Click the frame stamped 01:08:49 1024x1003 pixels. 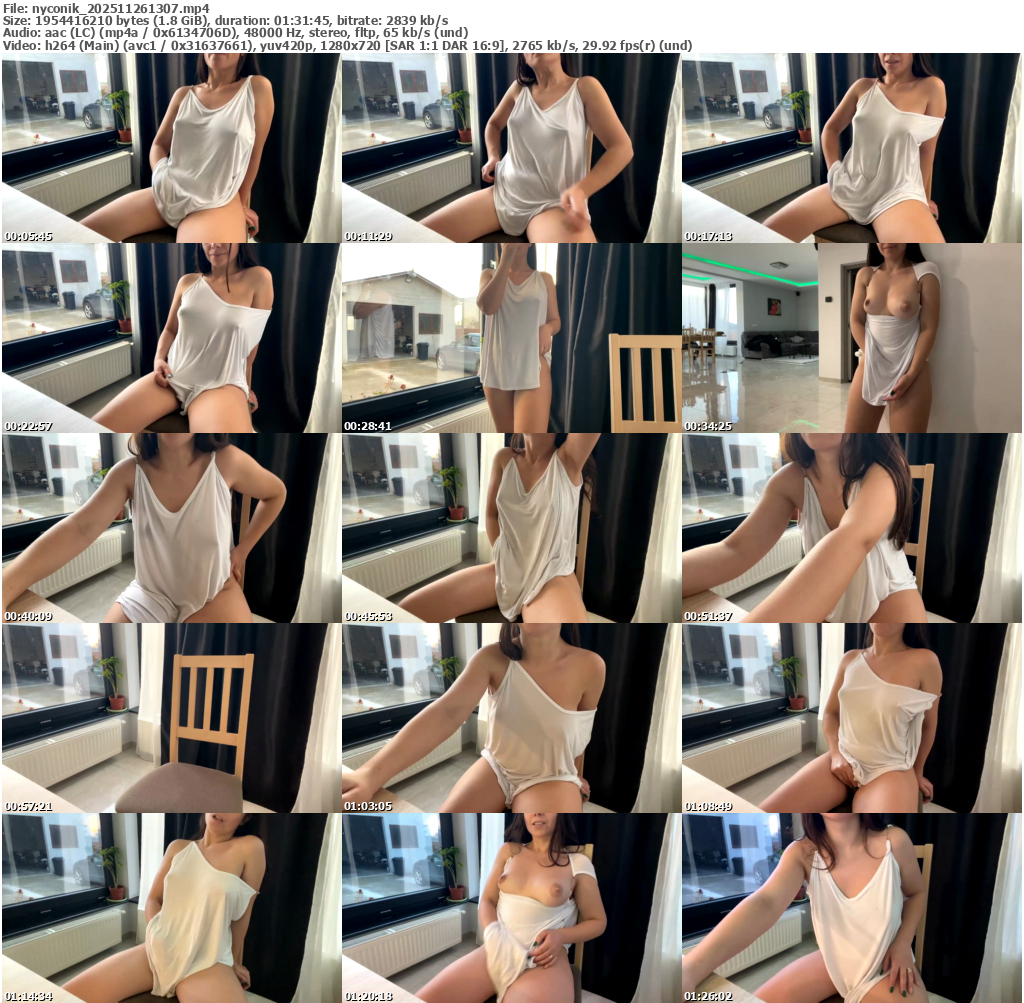[x=852, y=718]
